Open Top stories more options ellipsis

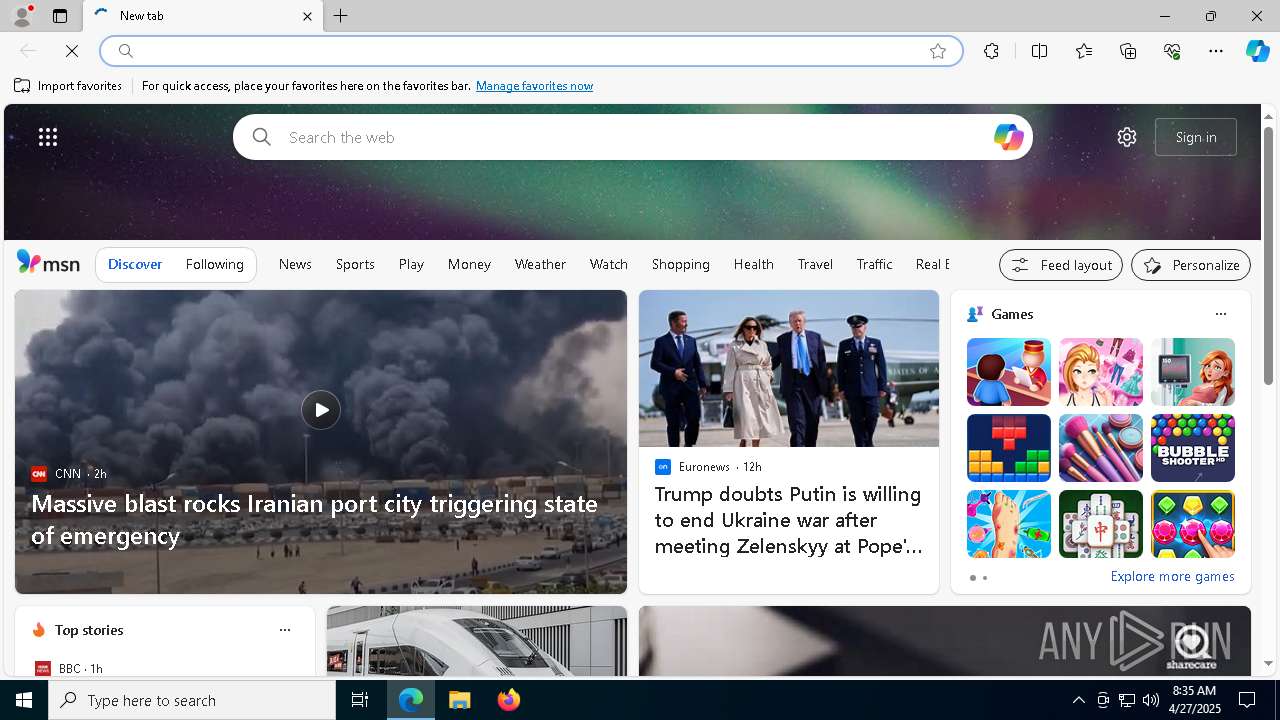(285, 630)
